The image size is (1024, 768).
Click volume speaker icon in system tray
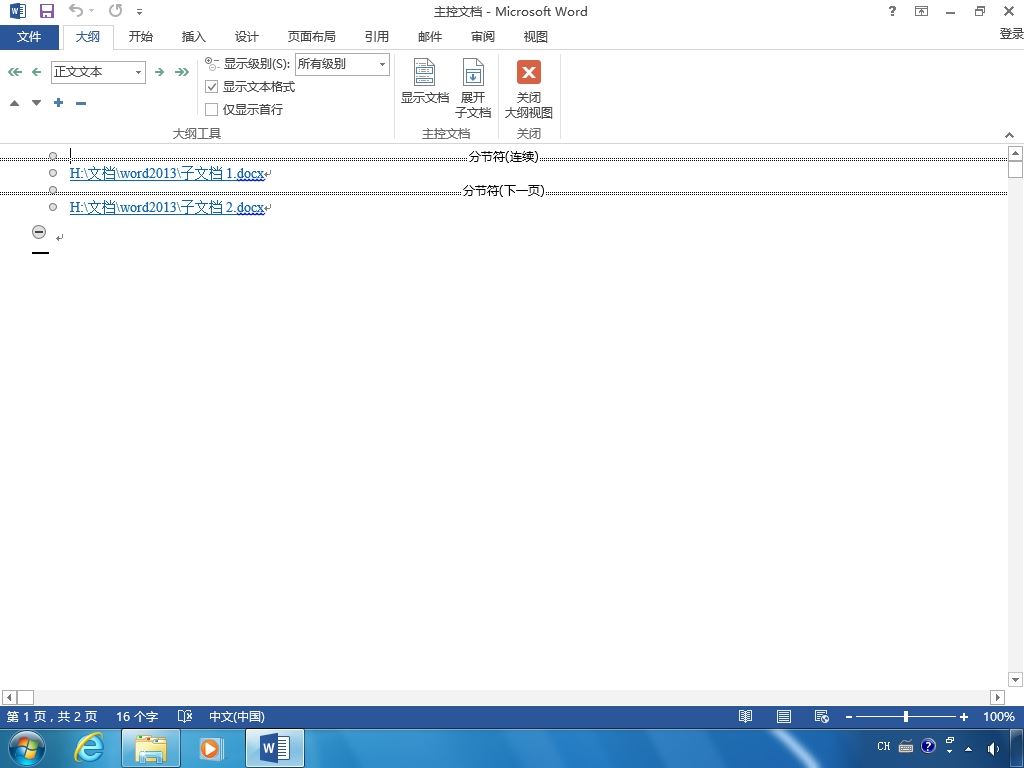tap(993, 748)
